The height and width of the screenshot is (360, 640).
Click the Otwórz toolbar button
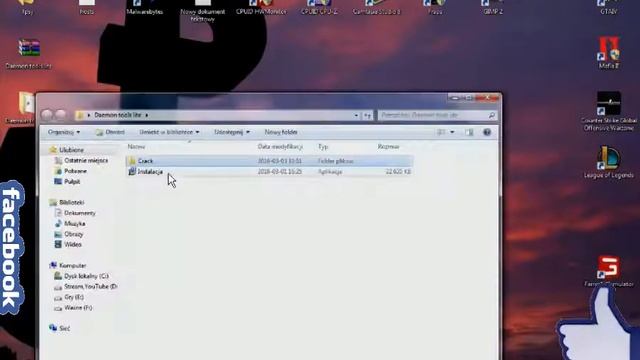[x=110, y=132]
